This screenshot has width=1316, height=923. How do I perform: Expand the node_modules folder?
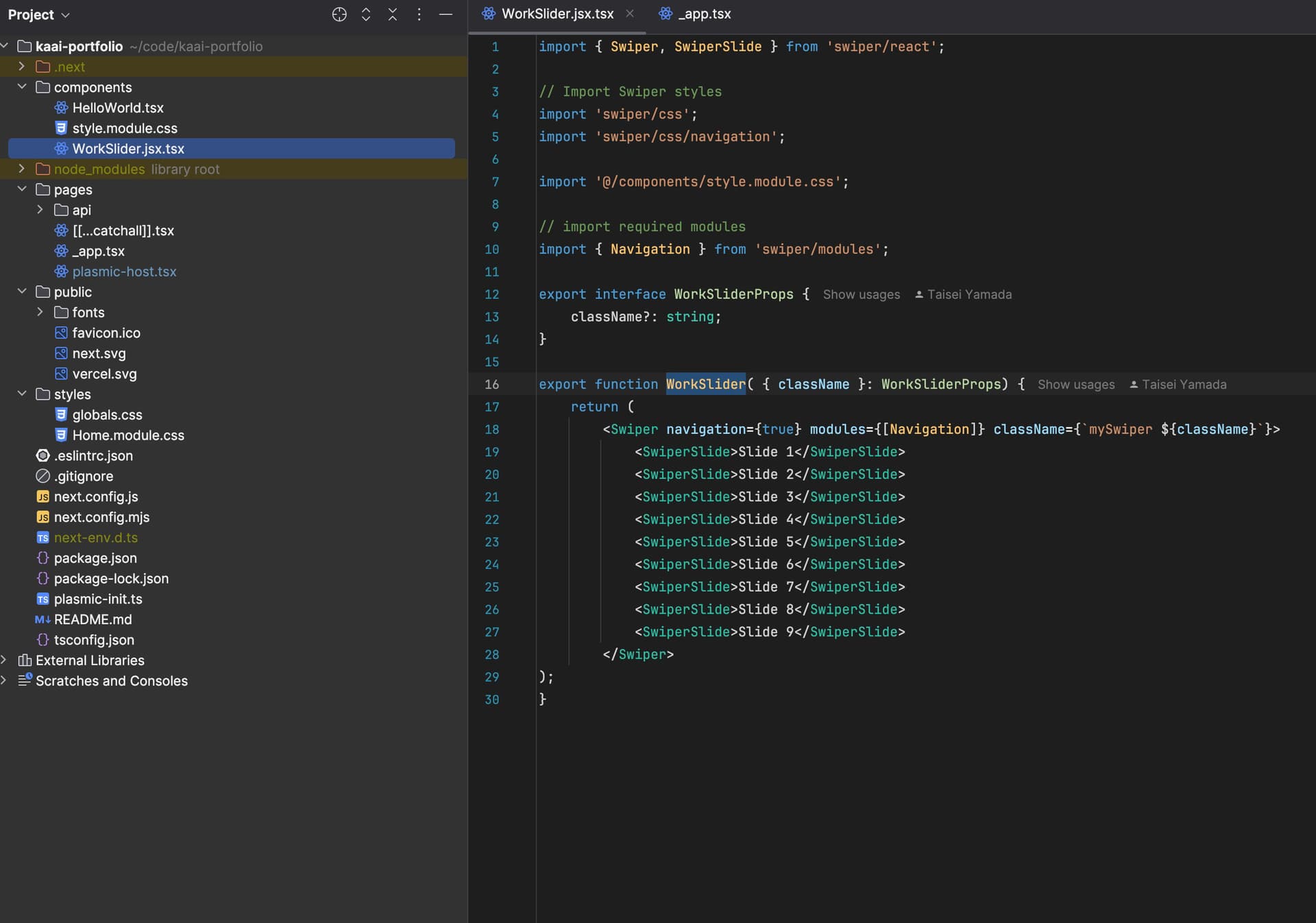coord(22,169)
